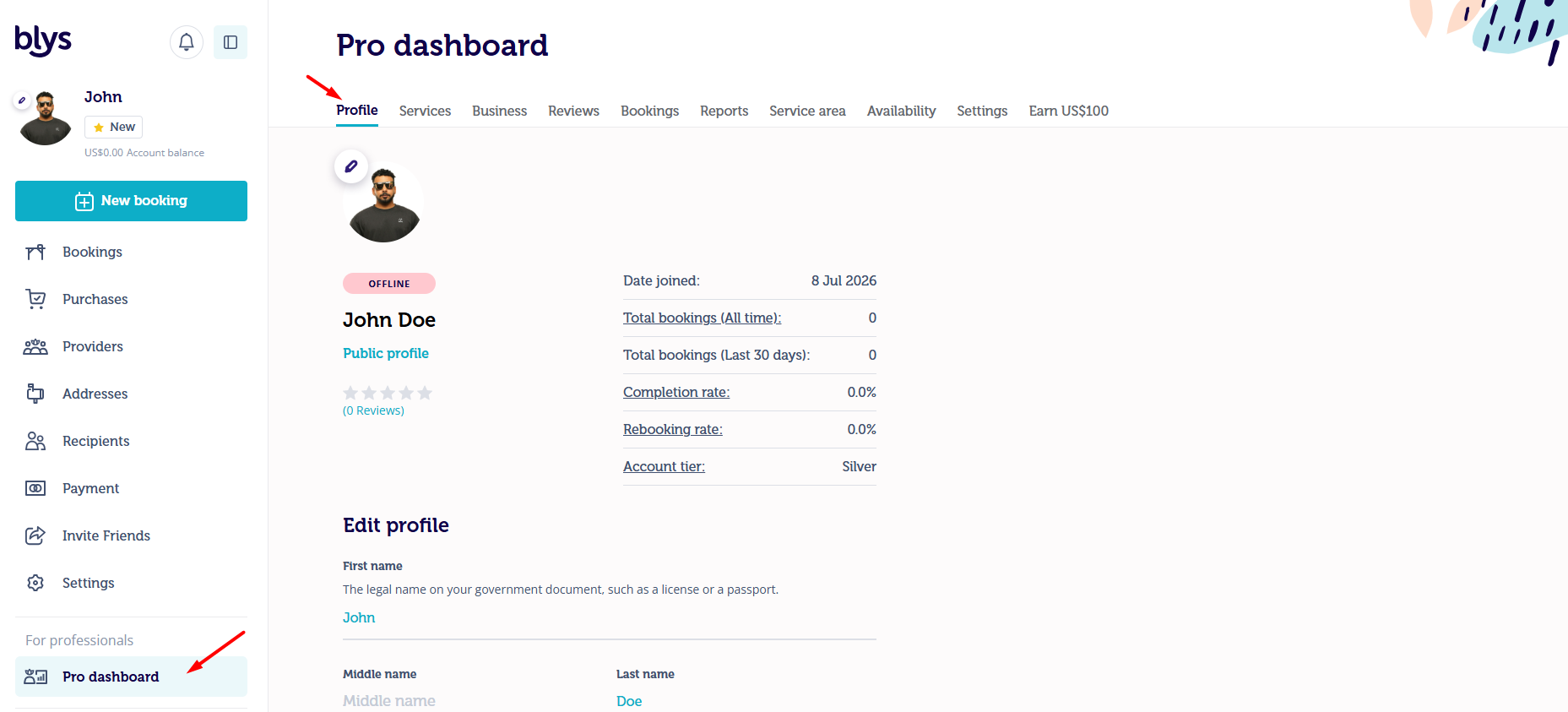Click the Rebooking rate link

pyautogui.click(x=673, y=429)
